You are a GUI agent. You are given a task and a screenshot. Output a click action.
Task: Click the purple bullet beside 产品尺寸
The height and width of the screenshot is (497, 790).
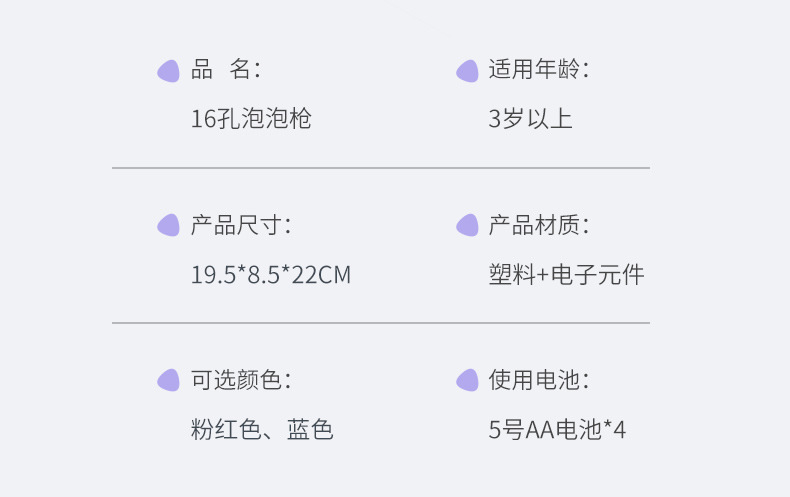click(168, 226)
